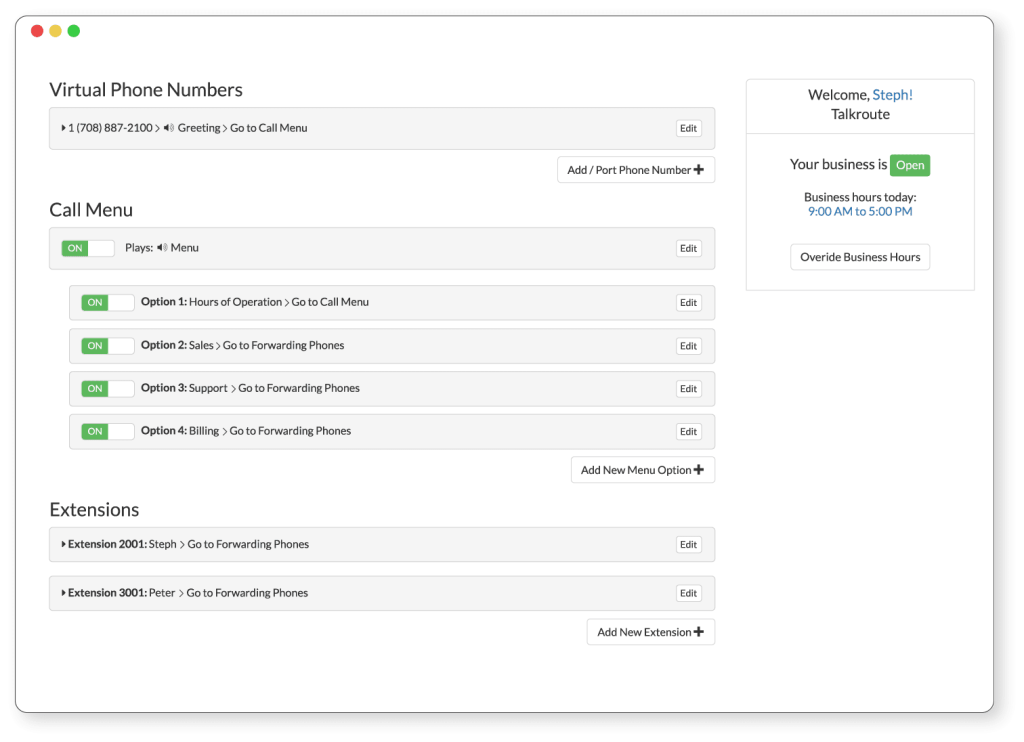This screenshot has height=742, width=1024.
Task: Toggle Option 4 Billing switch
Action: [x=108, y=431]
